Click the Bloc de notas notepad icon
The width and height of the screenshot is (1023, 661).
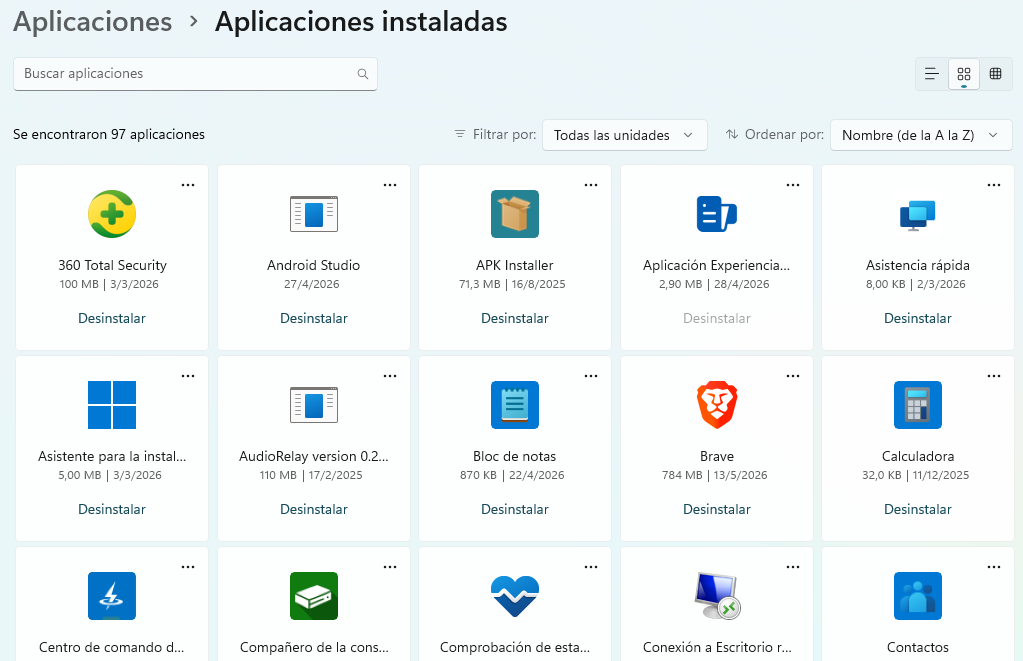coord(515,405)
